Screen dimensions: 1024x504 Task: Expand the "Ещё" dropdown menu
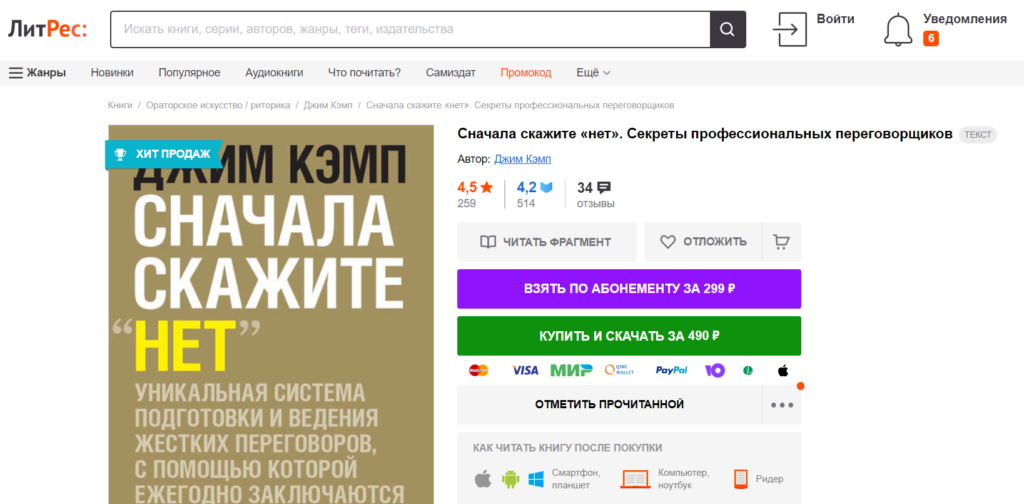tap(593, 73)
